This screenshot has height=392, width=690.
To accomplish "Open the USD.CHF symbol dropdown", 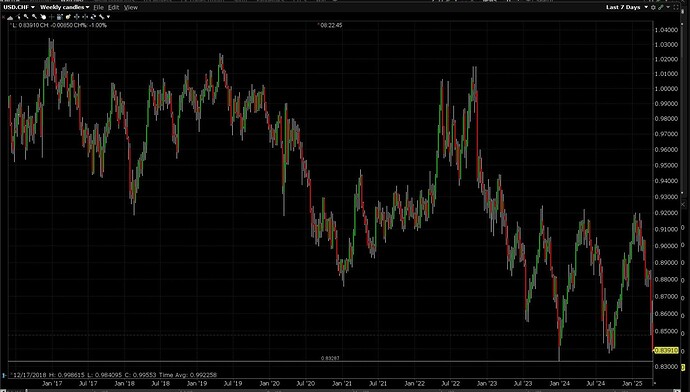I will [x=18, y=7].
